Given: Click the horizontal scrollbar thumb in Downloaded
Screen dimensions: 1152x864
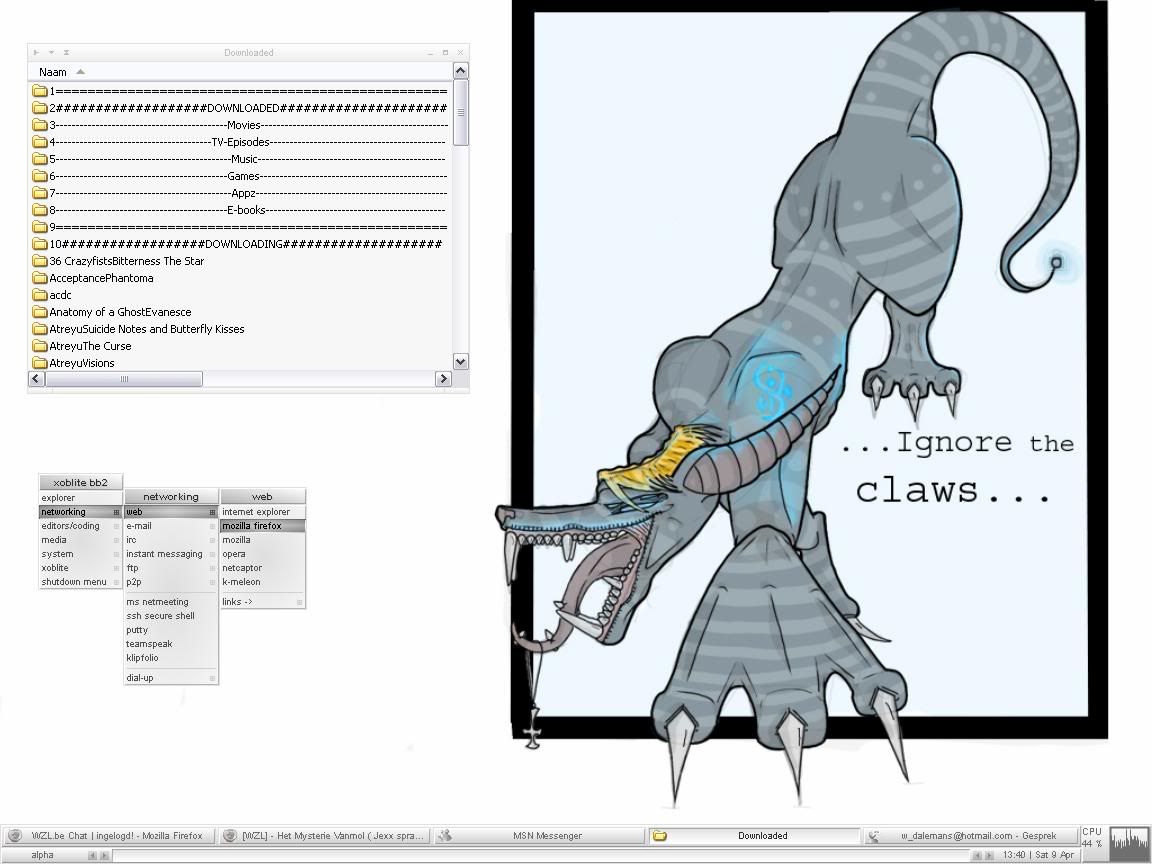Looking at the screenshot, I should (124, 379).
